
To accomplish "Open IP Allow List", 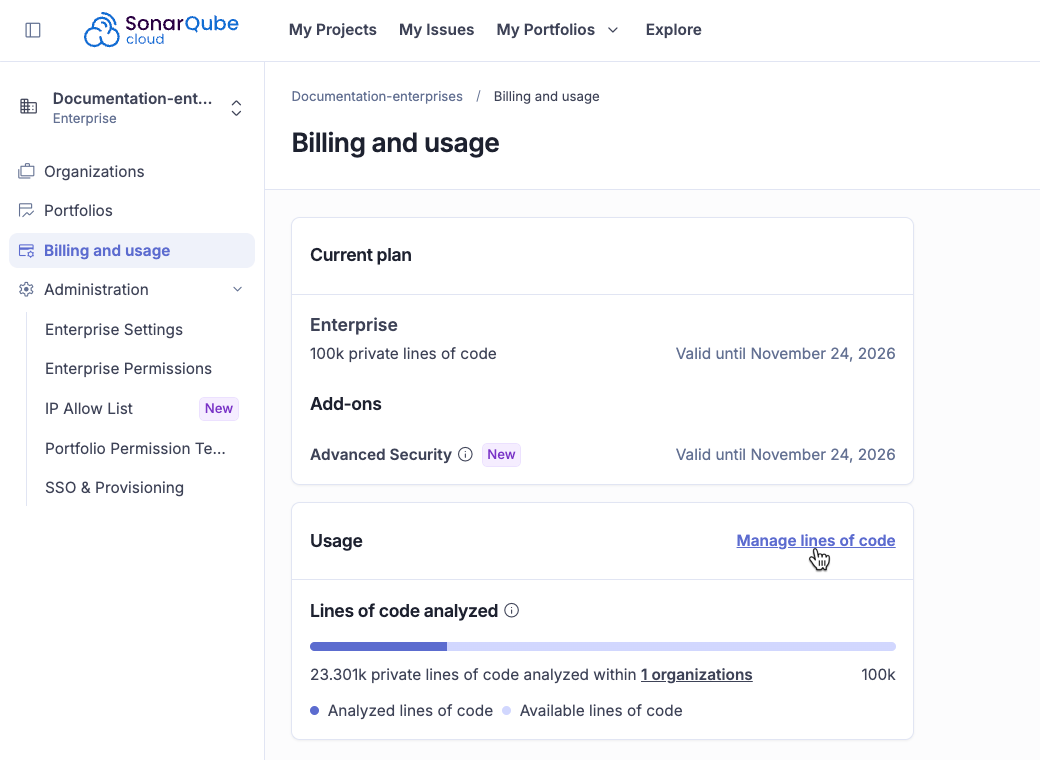I will point(89,409).
